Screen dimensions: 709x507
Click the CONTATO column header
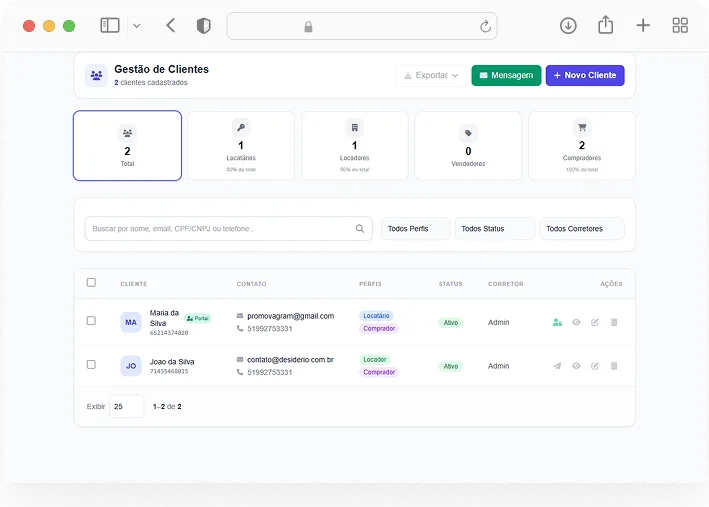251,284
